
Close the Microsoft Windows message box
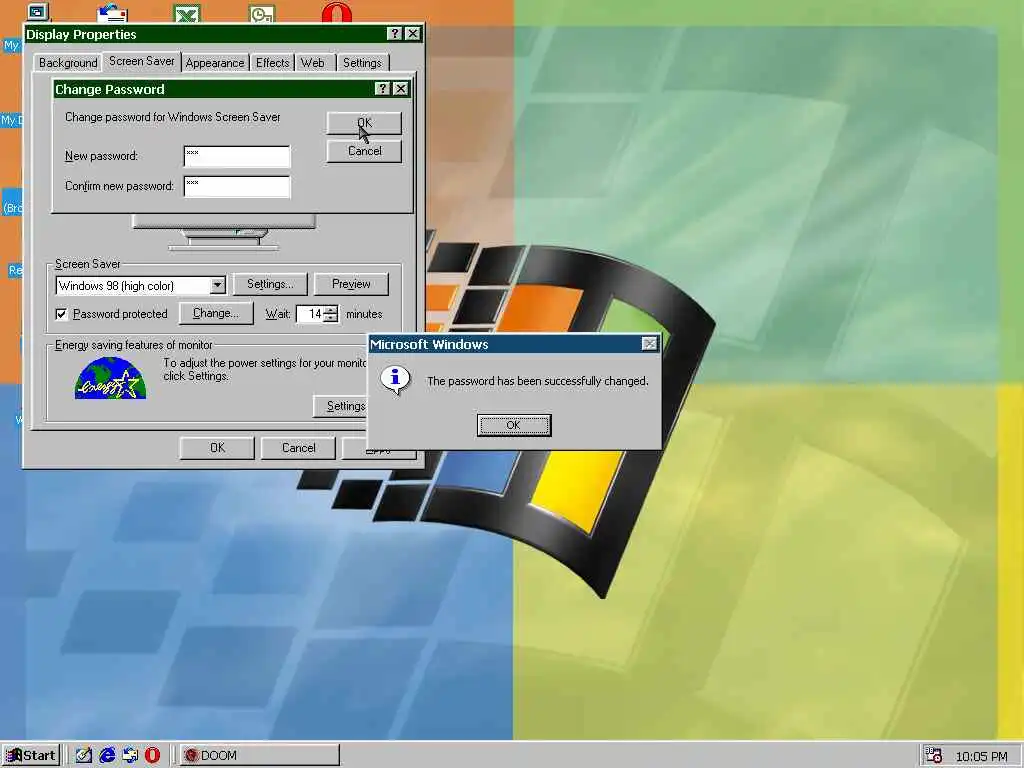coord(649,344)
